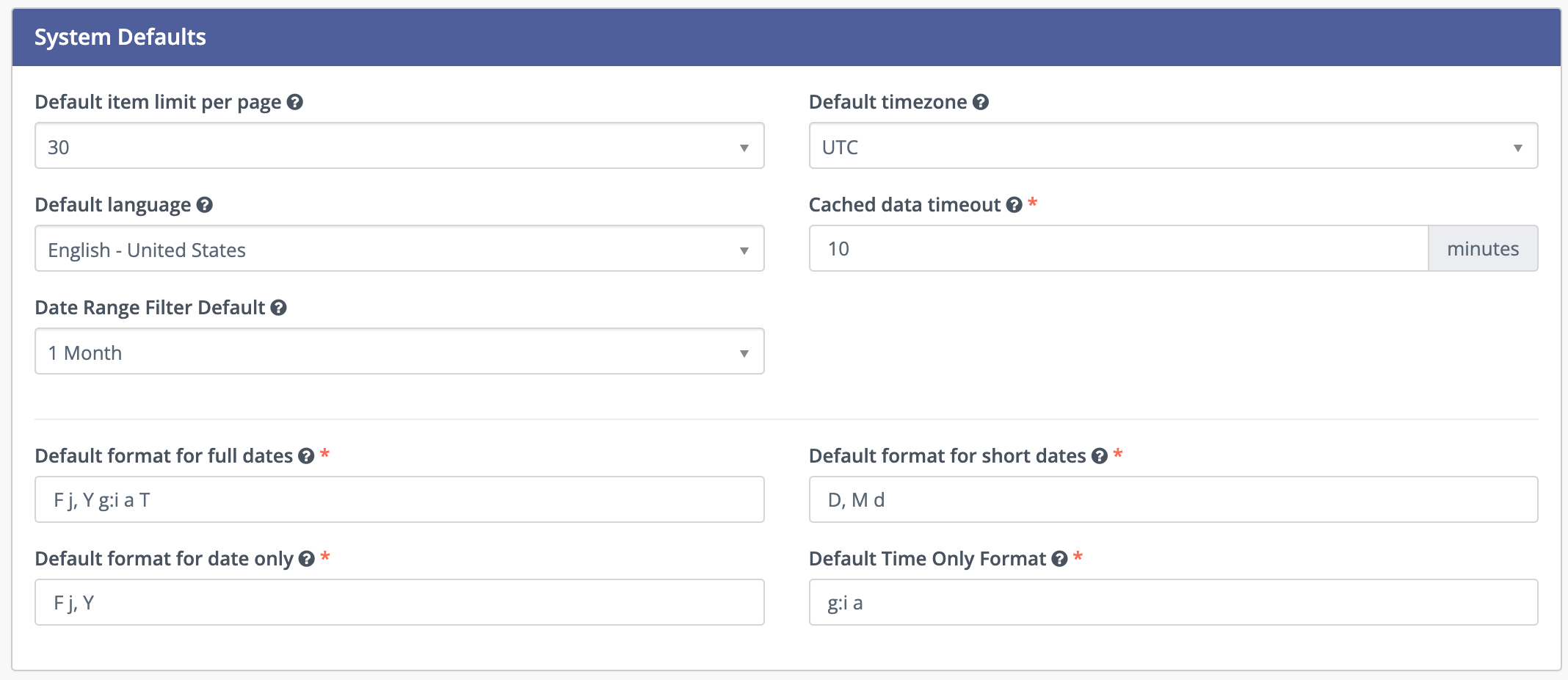Image resolution: width=1568 pixels, height=680 pixels.
Task: Click the minutes unit label
Action: [1483, 249]
